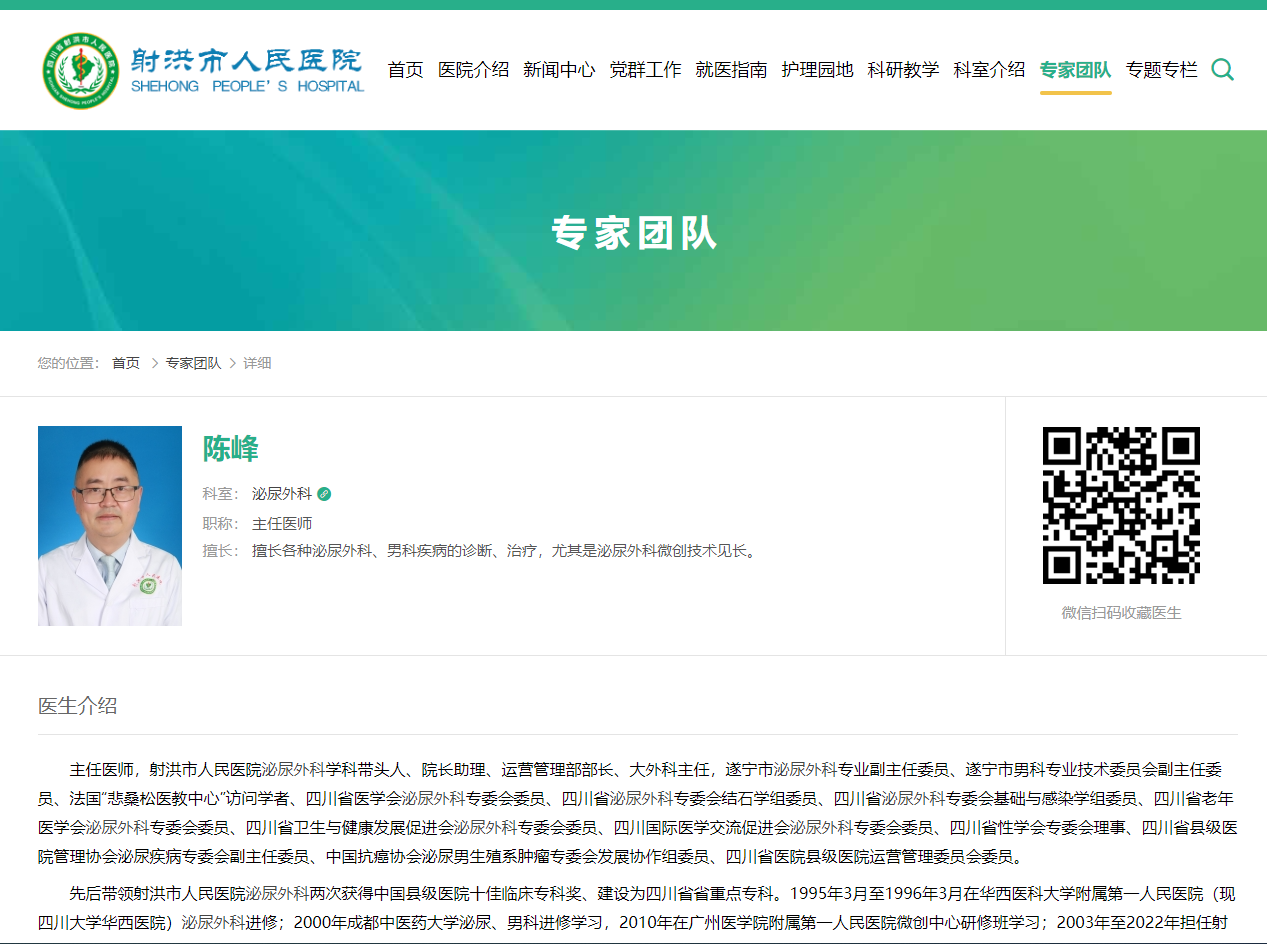Click the 泌尿外科 department link
The height and width of the screenshot is (944, 1267).
[282, 494]
